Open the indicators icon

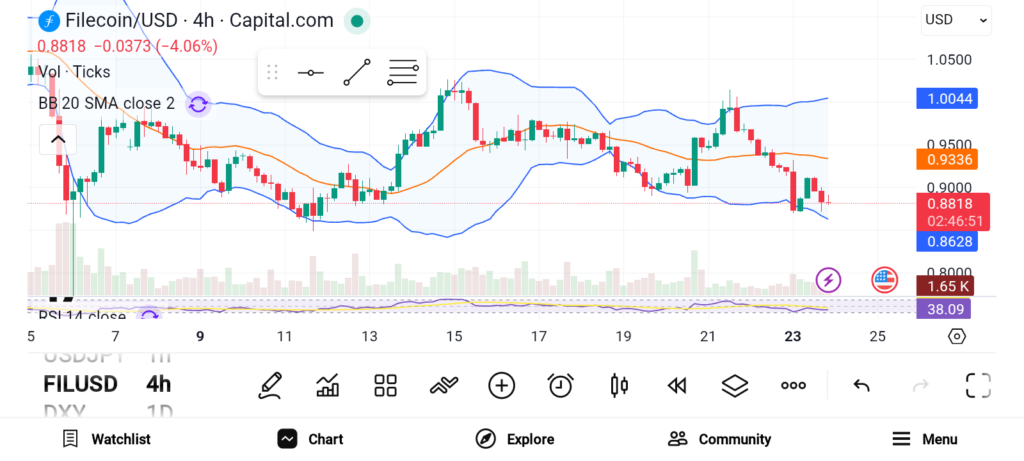(x=444, y=385)
